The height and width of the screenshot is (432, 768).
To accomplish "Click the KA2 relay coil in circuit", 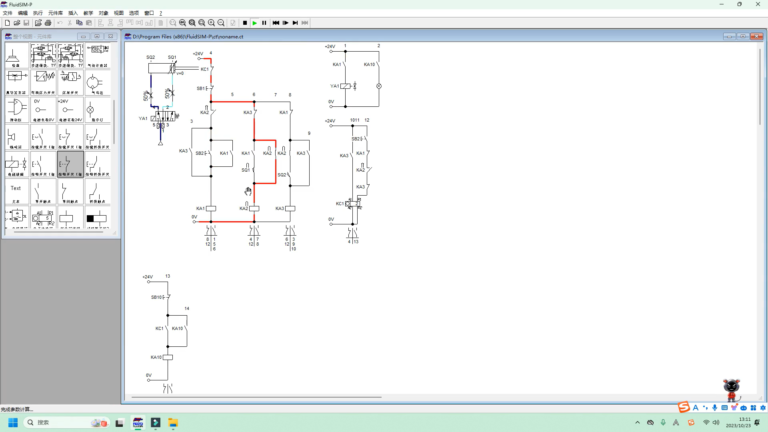I will point(254,208).
